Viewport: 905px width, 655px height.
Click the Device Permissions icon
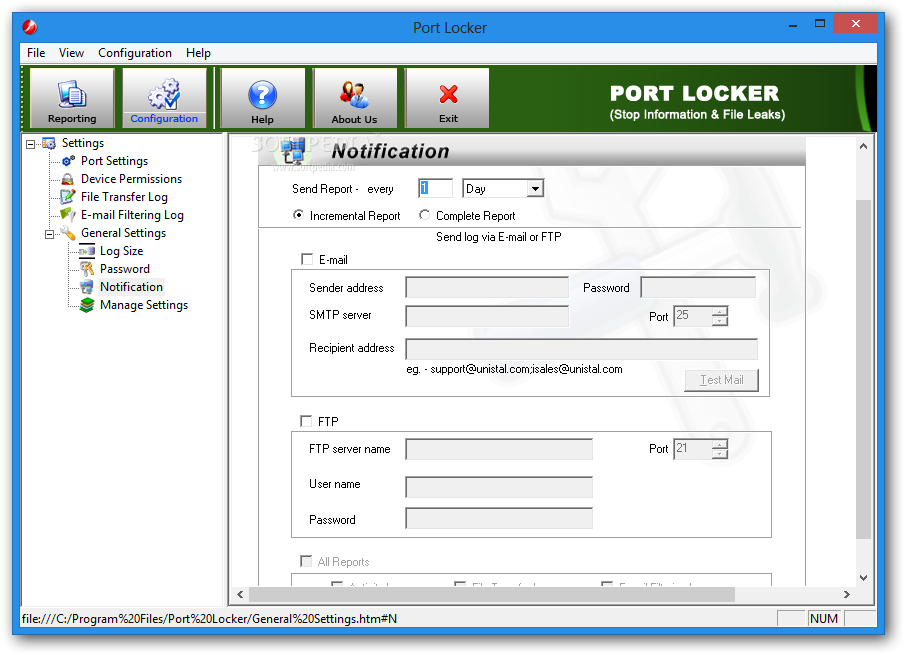(68, 179)
